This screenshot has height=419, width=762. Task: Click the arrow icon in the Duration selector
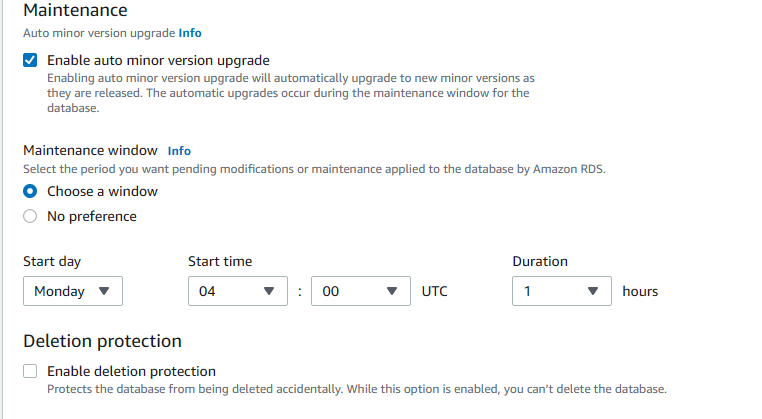tap(593, 291)
